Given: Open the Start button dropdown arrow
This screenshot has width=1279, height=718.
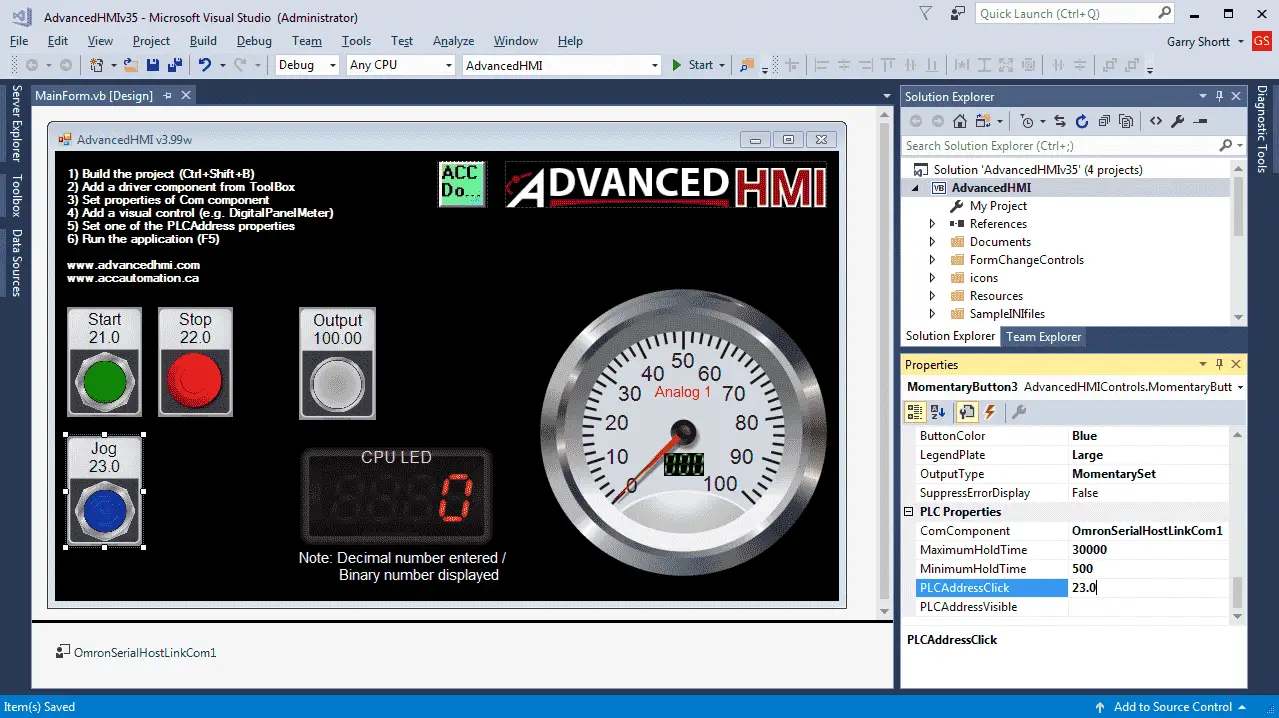Looking at the screenshot, I should [x=722, y=65].
